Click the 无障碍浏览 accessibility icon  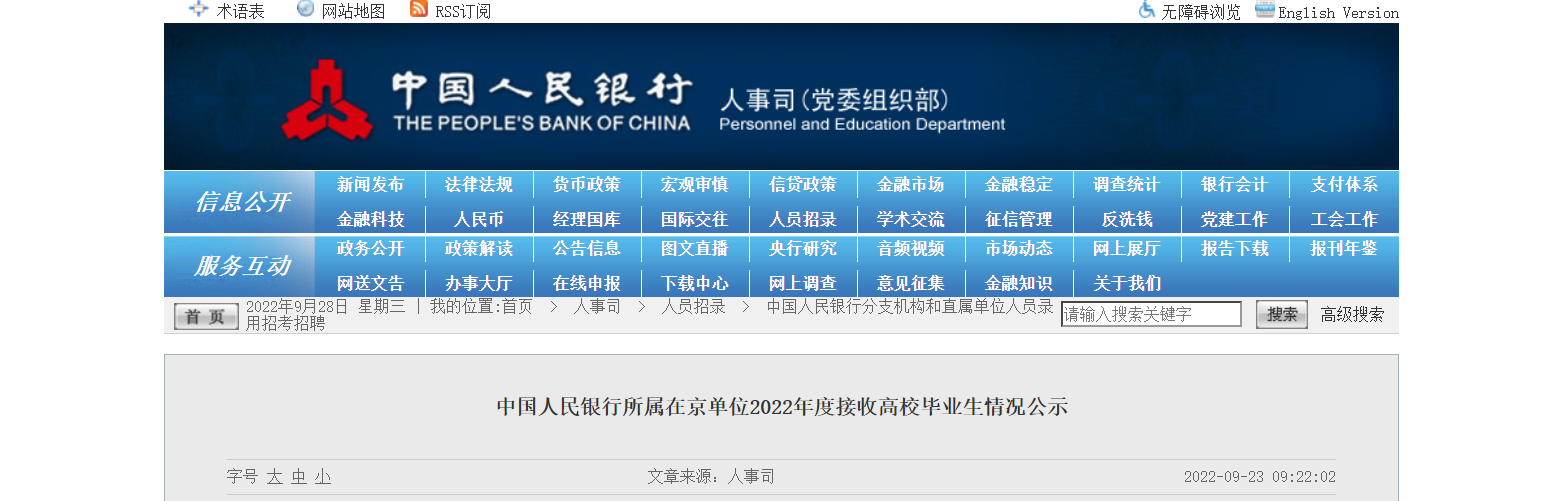(1147, 10)
